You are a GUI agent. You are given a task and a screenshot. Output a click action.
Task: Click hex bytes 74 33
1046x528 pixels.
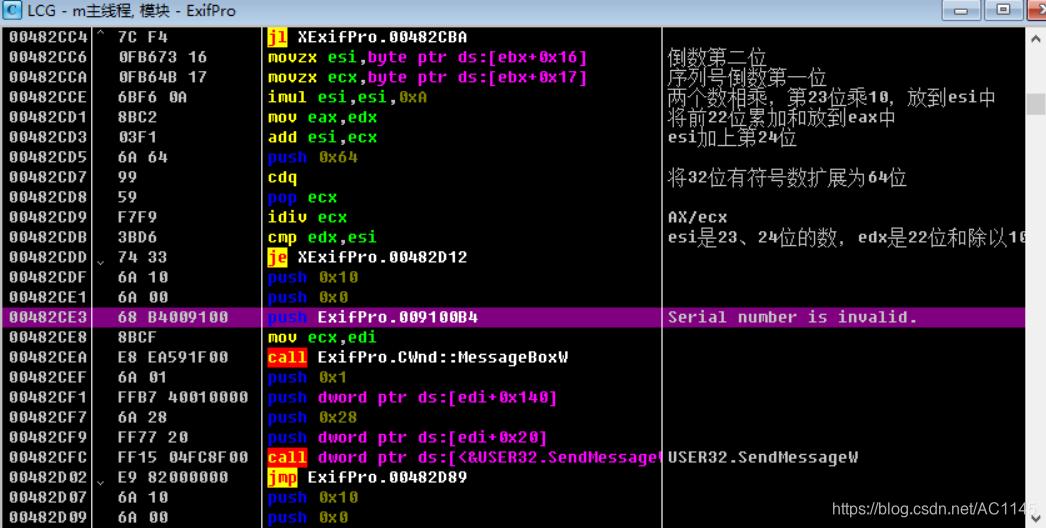[142, 257]
